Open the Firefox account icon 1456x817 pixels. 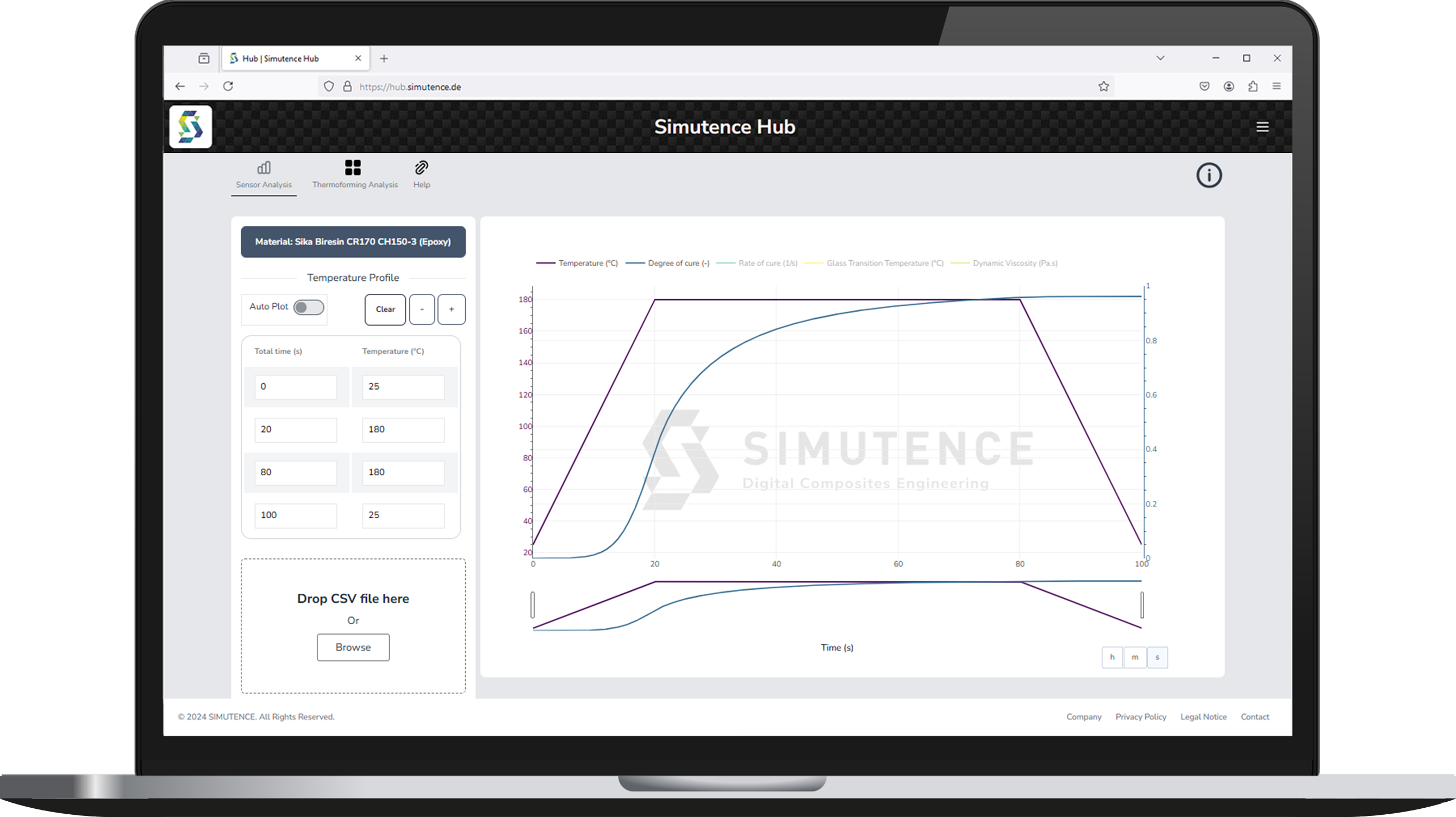click(x=1228, y=86)
